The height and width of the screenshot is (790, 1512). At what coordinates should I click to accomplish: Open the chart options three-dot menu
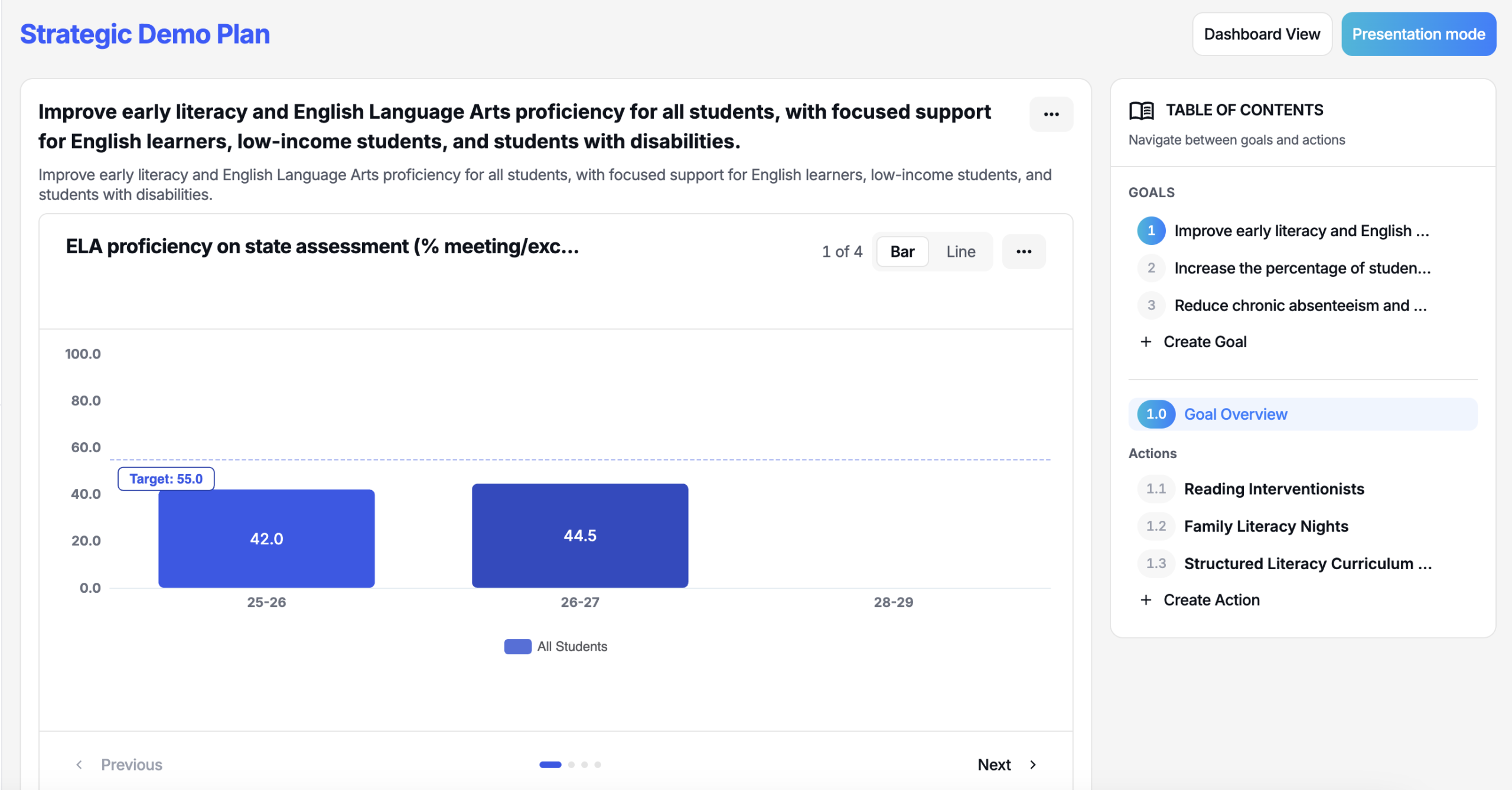(1024, 252)
